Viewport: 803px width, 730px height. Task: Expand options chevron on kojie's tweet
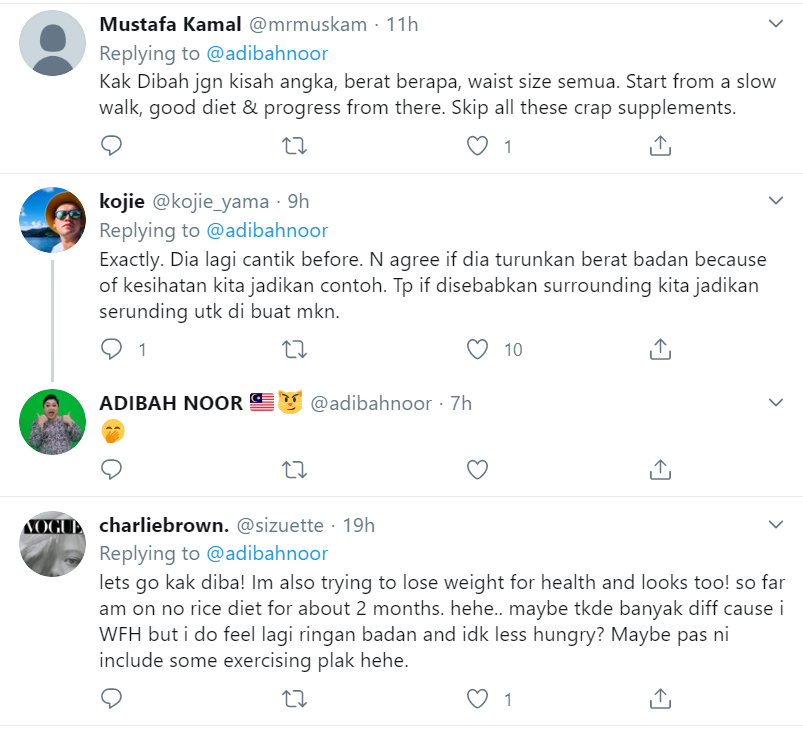point(775,200)
